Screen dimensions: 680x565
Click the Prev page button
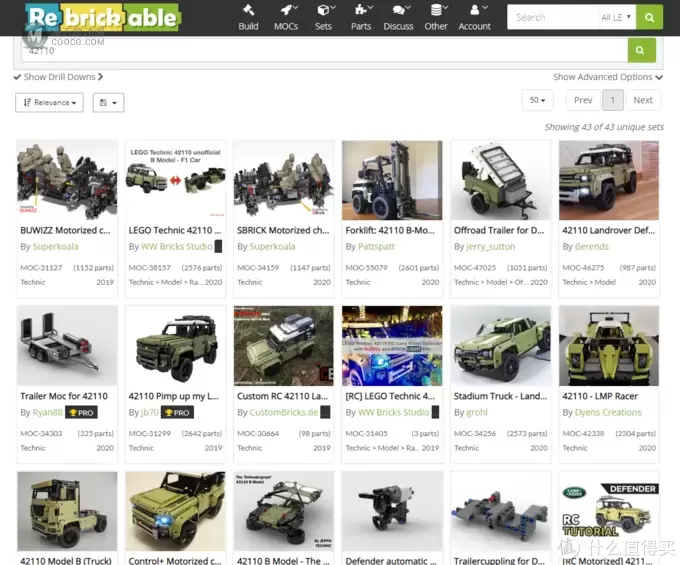pyautogui.click(x=583, y=100)
